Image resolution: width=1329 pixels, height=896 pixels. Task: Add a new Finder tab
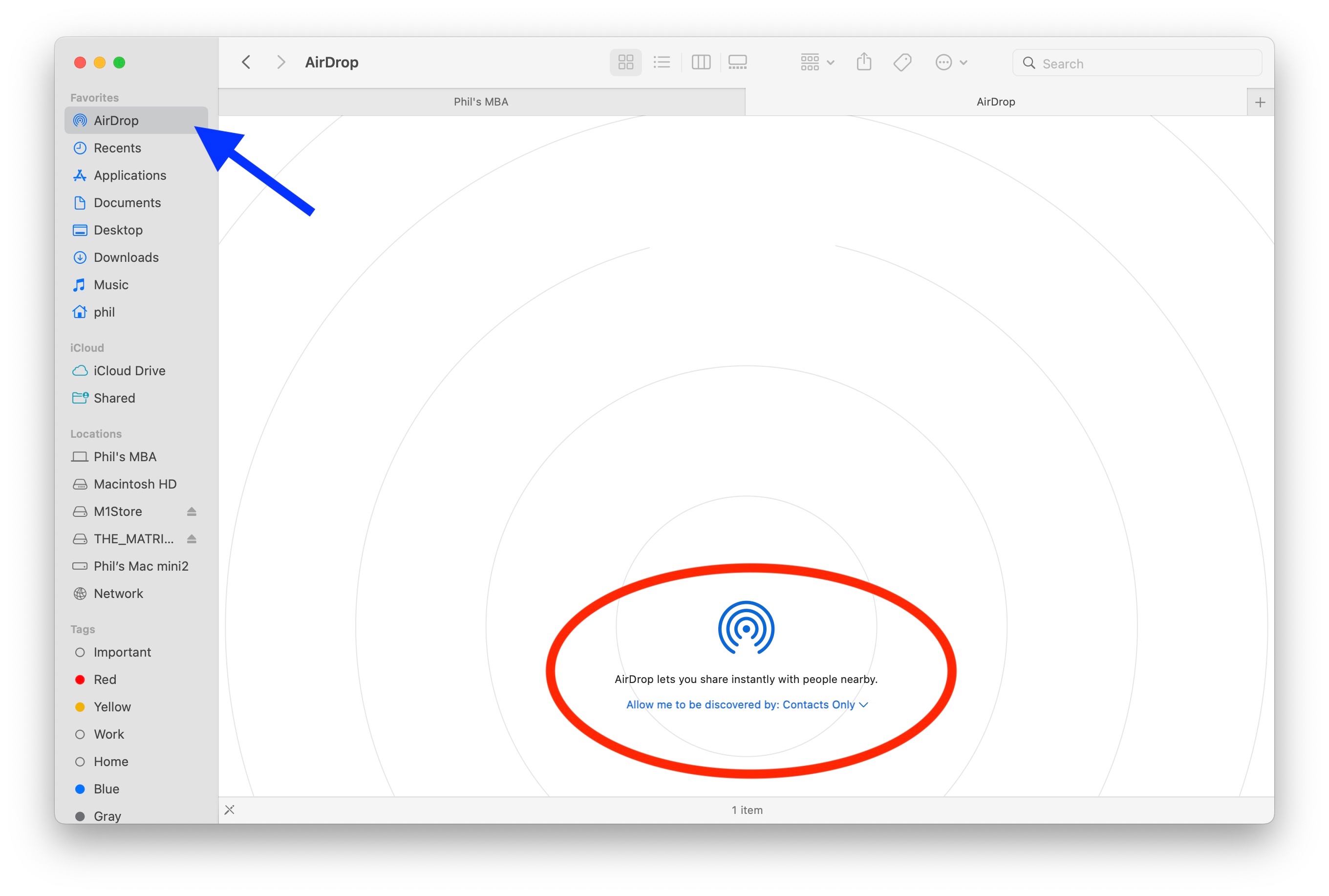[1260, 102]
